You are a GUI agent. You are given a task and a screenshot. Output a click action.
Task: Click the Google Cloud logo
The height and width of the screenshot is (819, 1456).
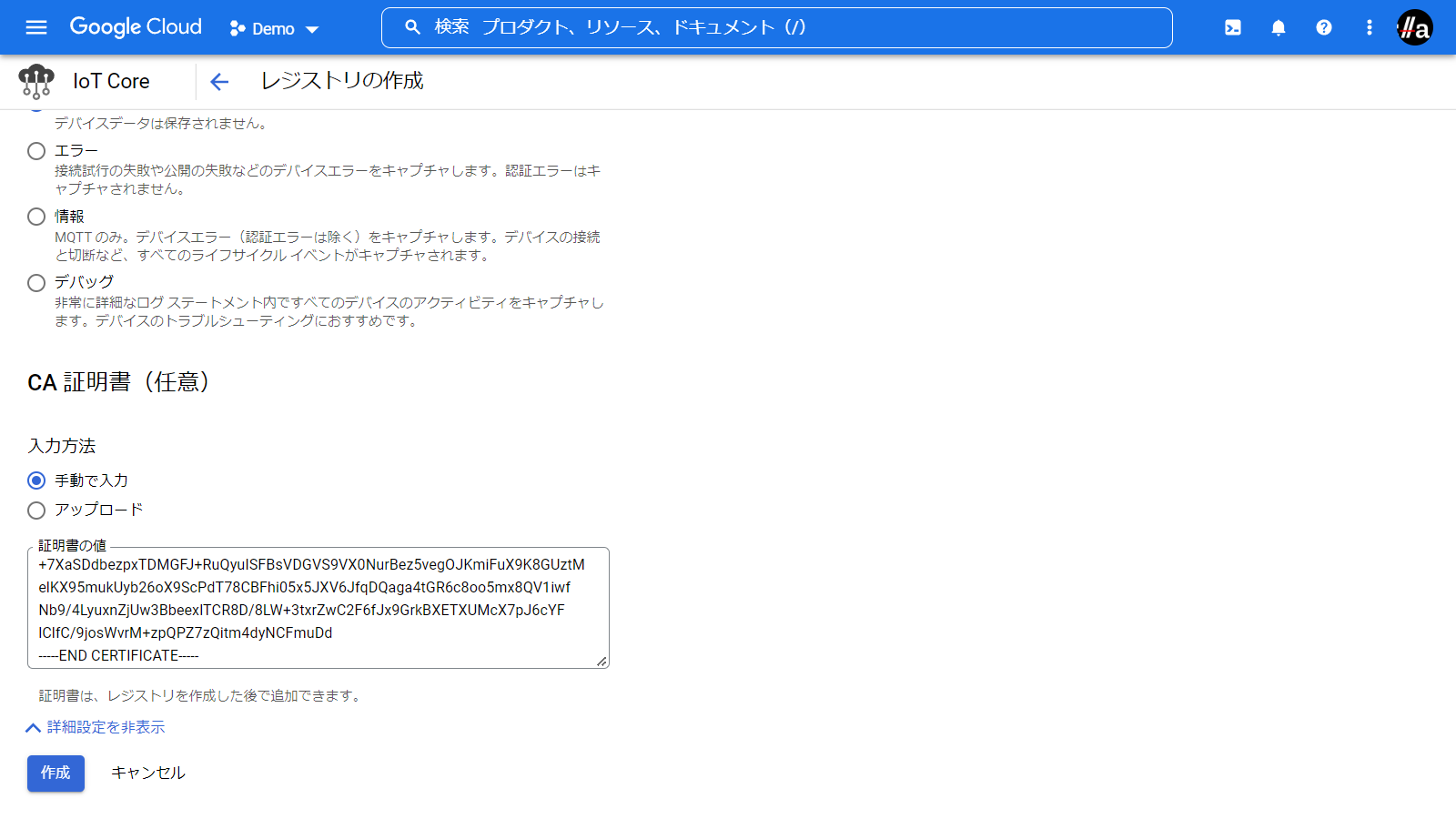pyautogui.click(x=136, y=27)
